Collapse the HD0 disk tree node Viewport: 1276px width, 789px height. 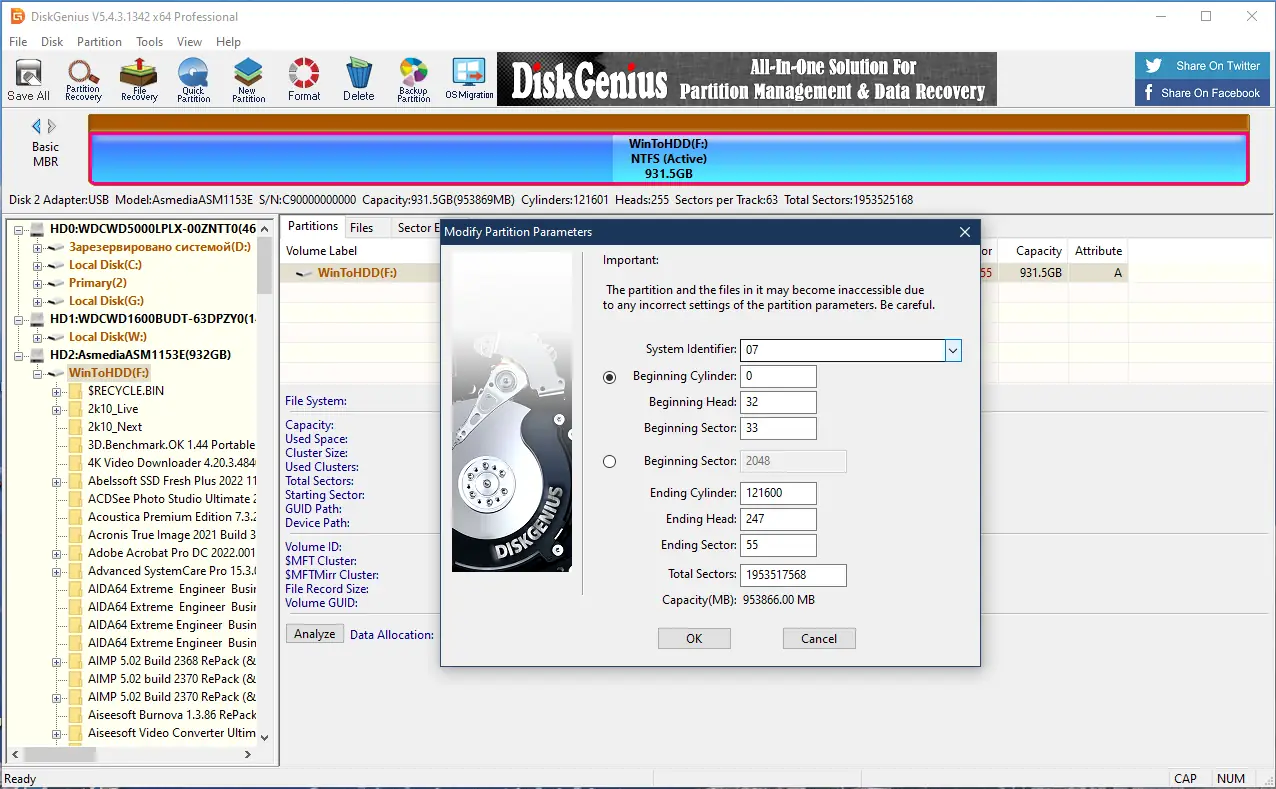(19, 229)
